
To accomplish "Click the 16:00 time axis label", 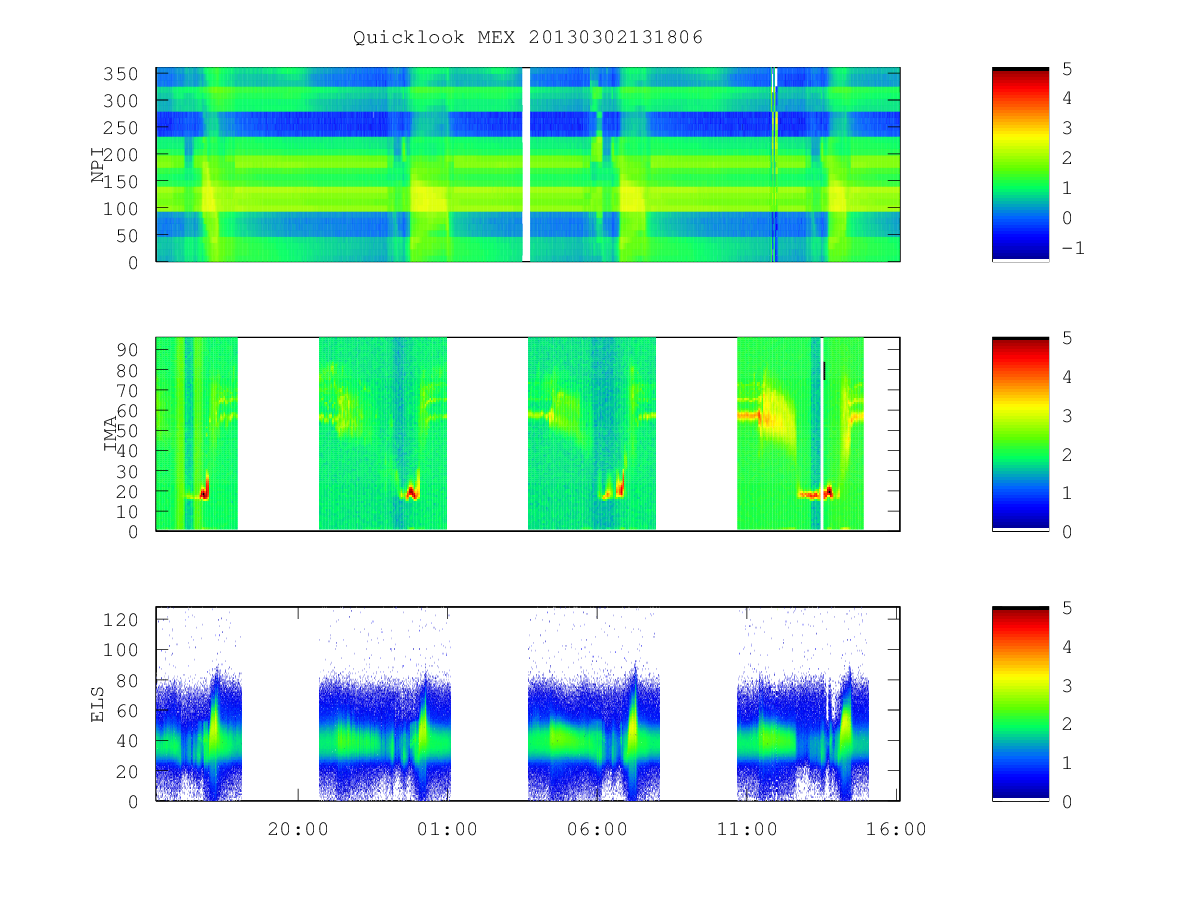I will 896,829.
